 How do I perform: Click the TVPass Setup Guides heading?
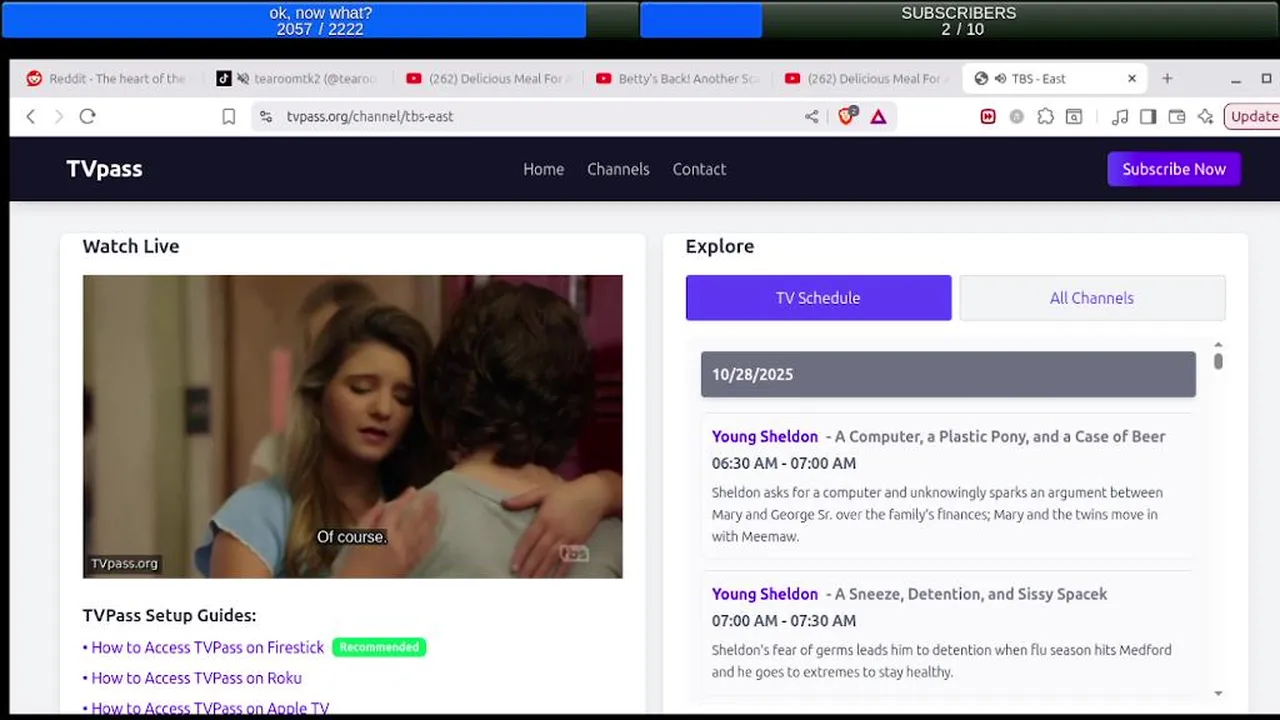click(169, 615)
